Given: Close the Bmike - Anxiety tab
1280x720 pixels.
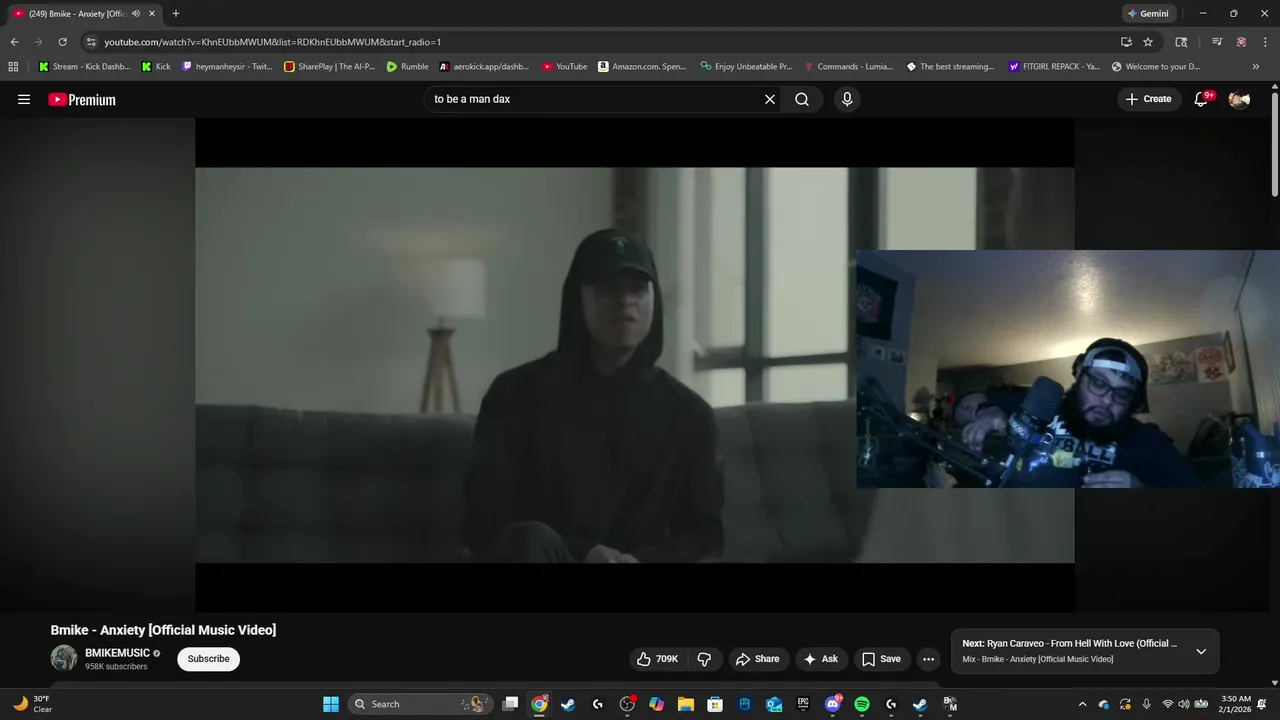Looking at the screenshot, I should pos(152,14).
